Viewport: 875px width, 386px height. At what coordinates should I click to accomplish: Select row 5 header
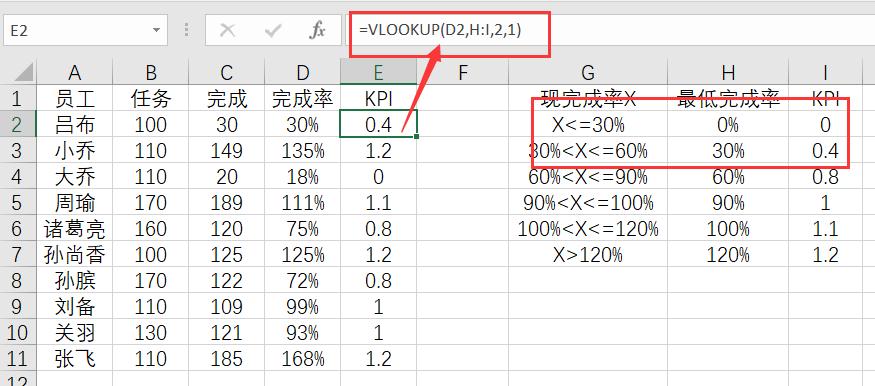(x=17, y=202)
